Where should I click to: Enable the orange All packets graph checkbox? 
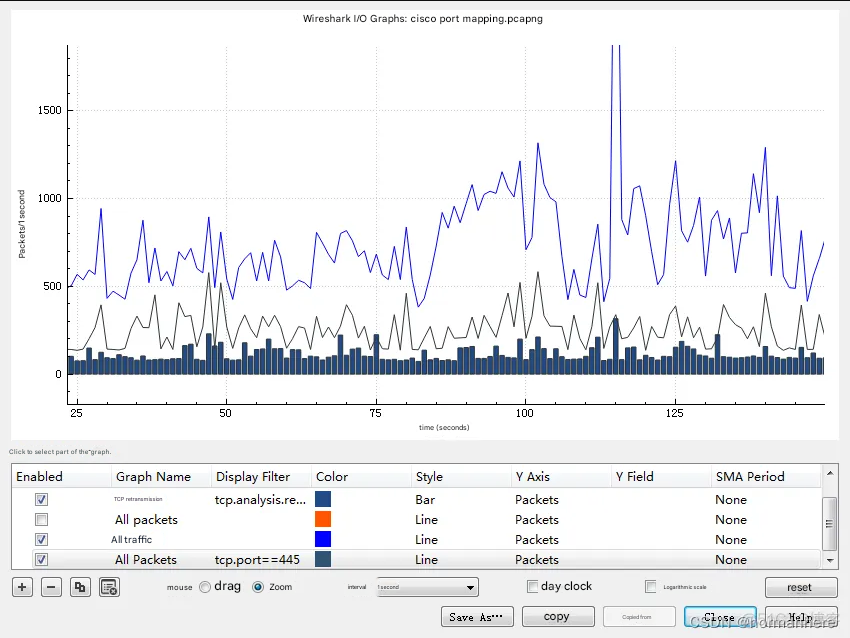(41, 519)
